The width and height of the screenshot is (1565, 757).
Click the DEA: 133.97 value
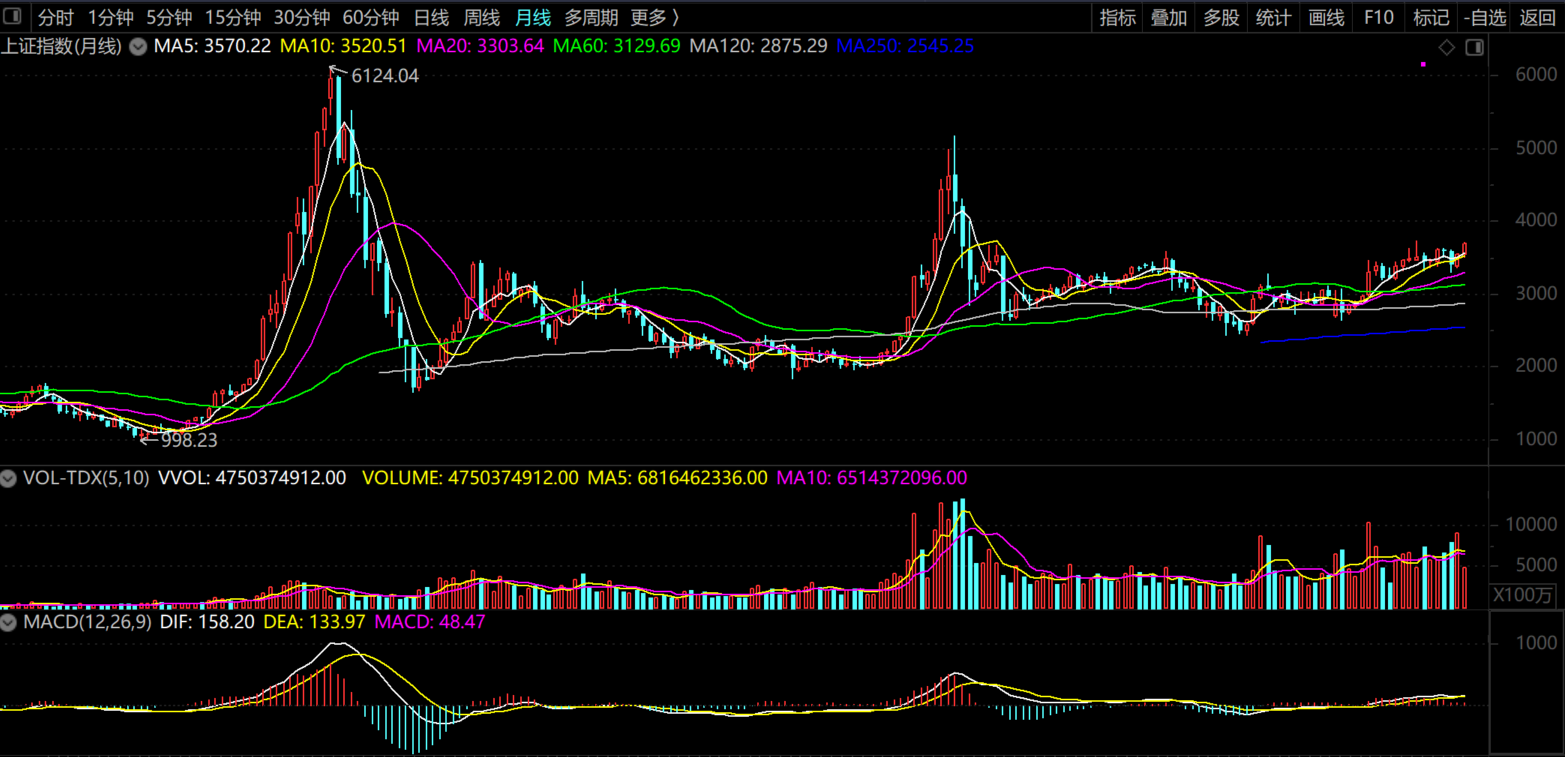click(x=313, y=622)
